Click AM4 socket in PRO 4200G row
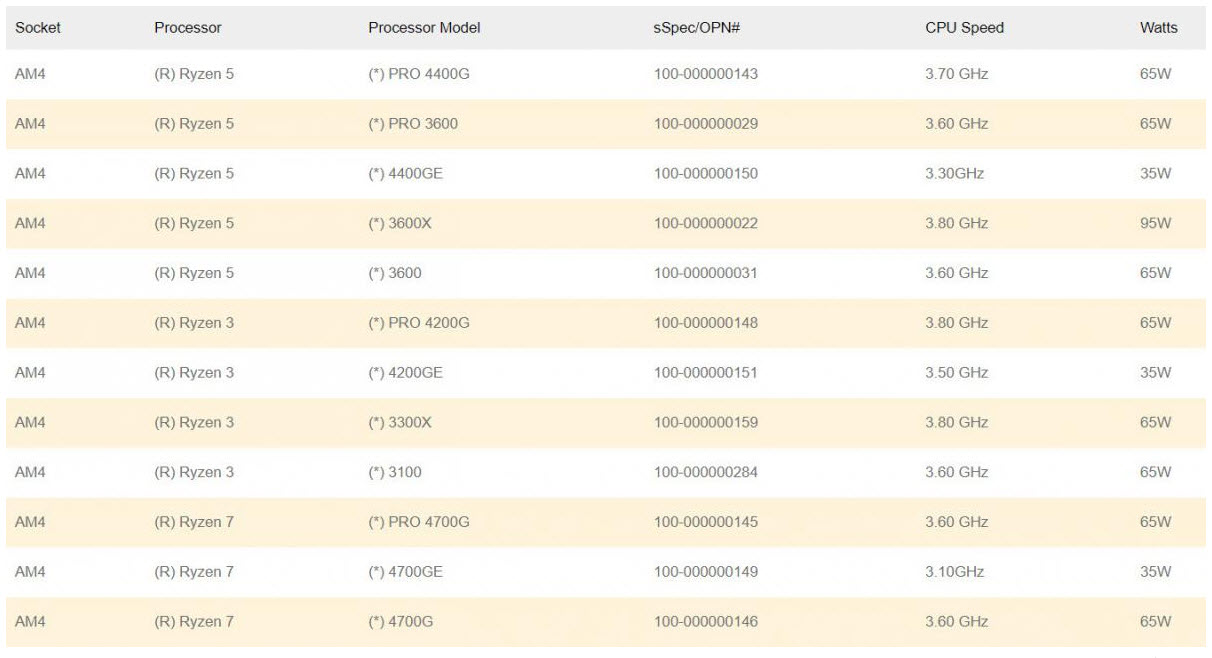 tap(30, 323)
